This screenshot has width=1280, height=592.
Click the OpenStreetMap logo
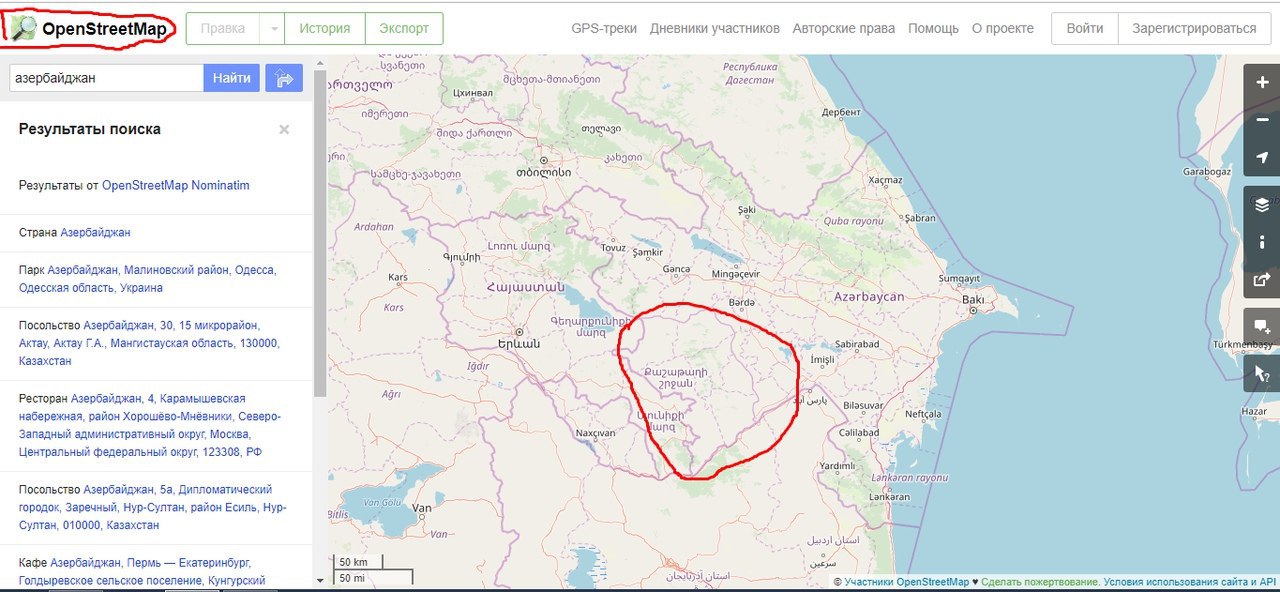pyautogui.click(x=89, y=28)
